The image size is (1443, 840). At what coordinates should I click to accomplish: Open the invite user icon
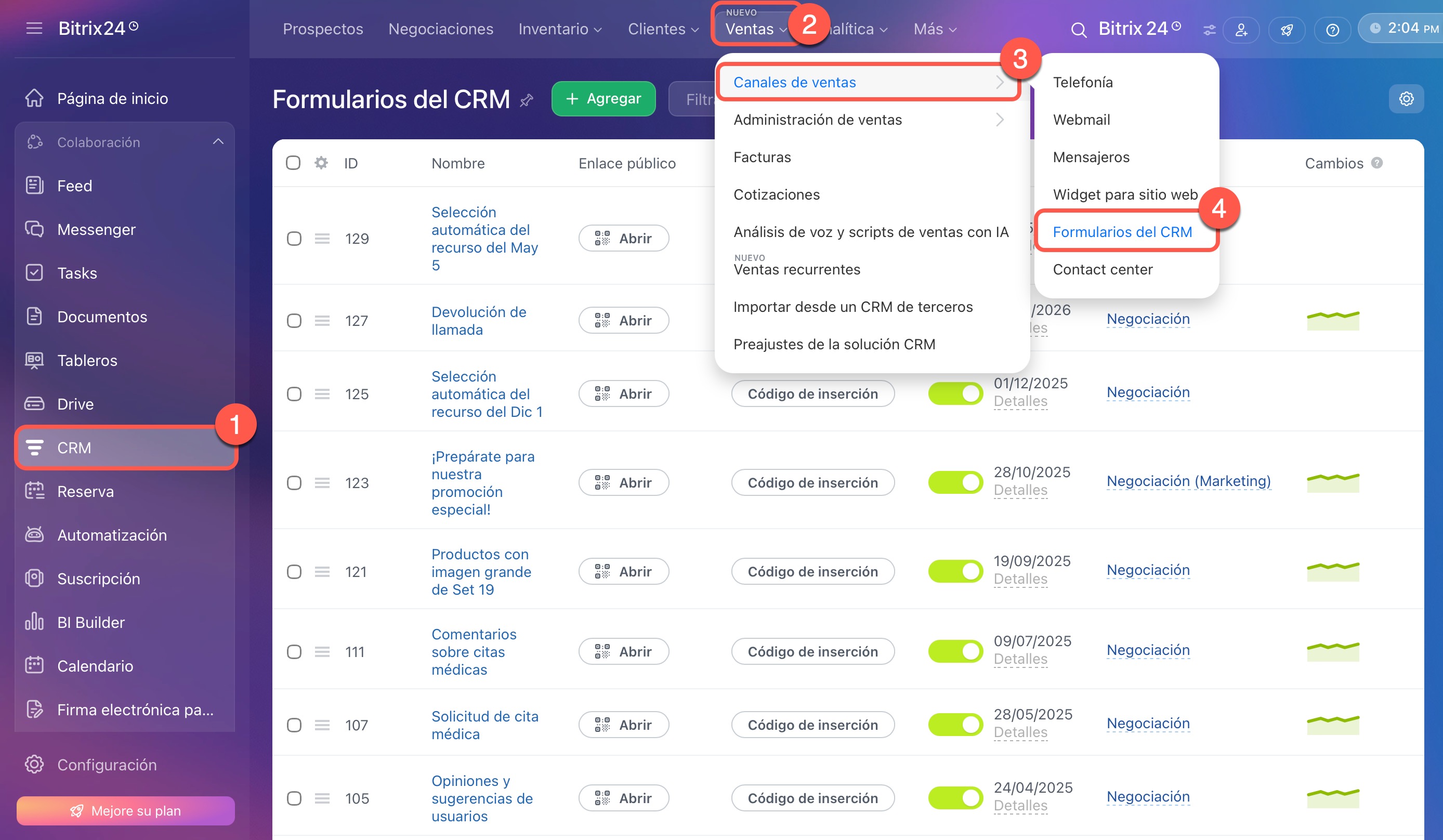click(x=1241, y=30)
